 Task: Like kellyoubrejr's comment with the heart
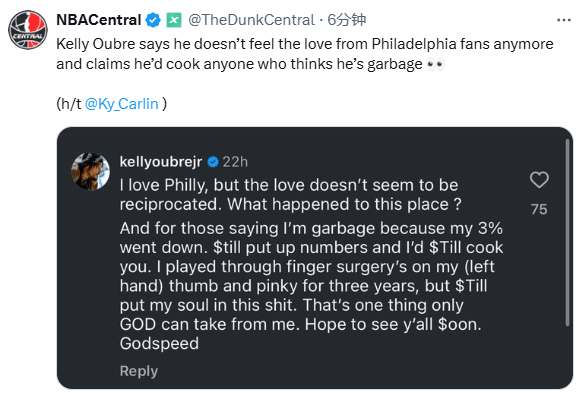click(x=539, y=180)
